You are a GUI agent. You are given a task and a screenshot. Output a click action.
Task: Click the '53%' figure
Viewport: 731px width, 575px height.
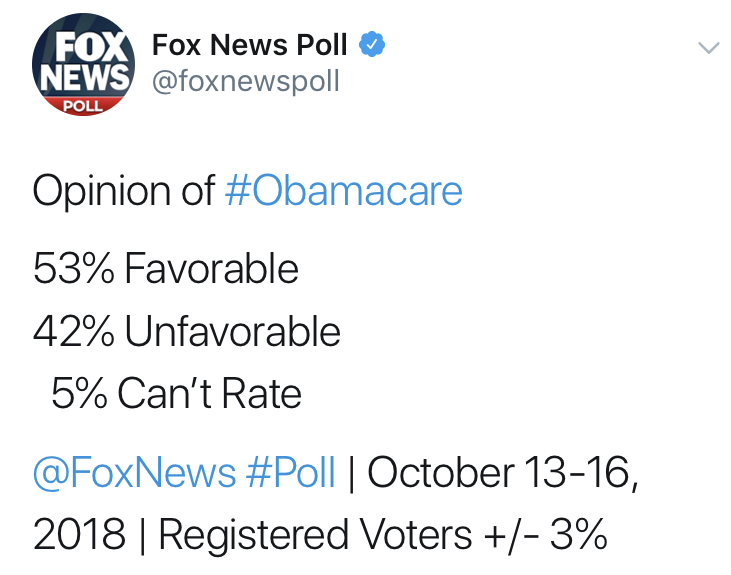[73, 268]
